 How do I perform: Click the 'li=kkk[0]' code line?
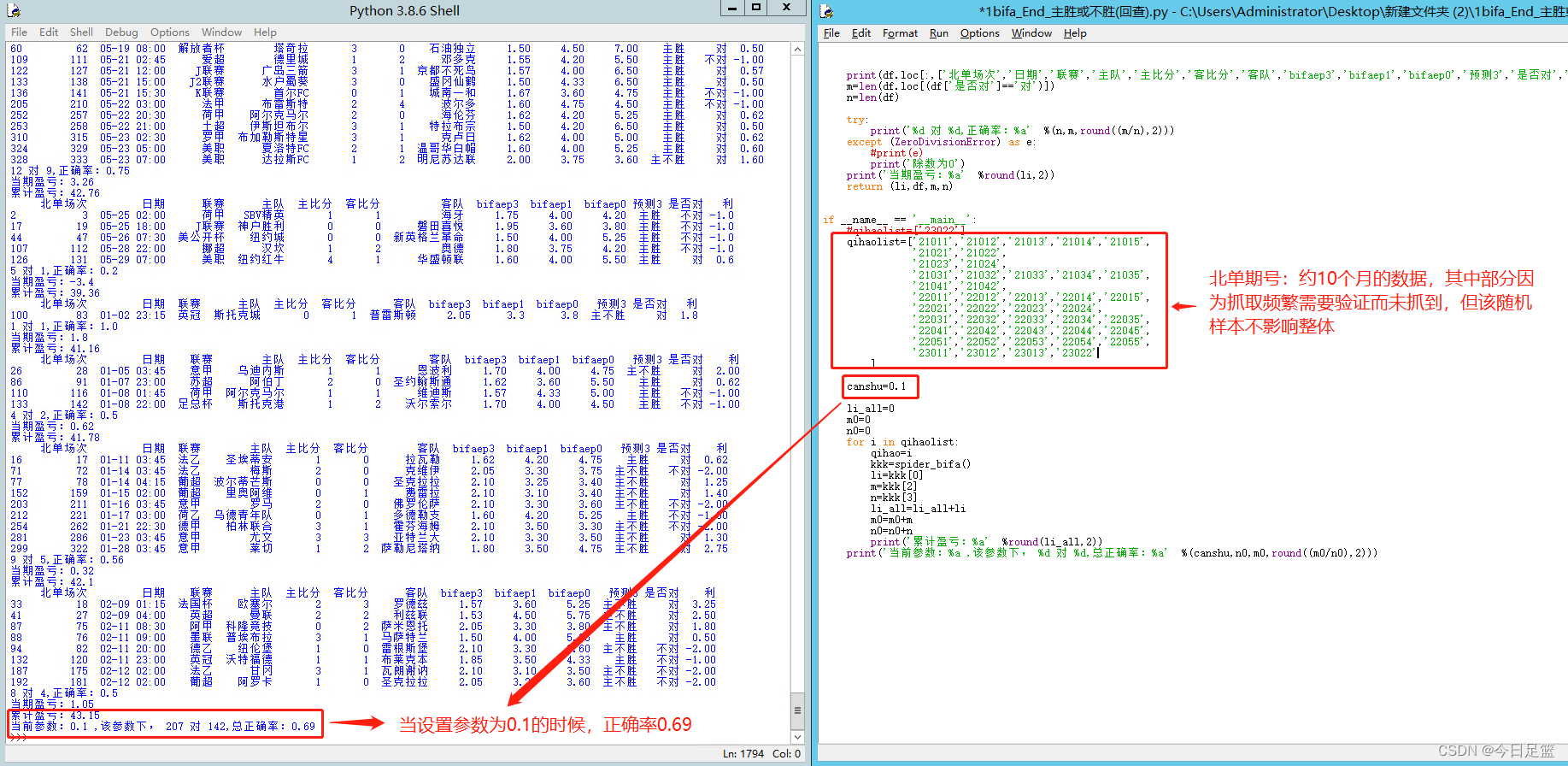[896, 475]
